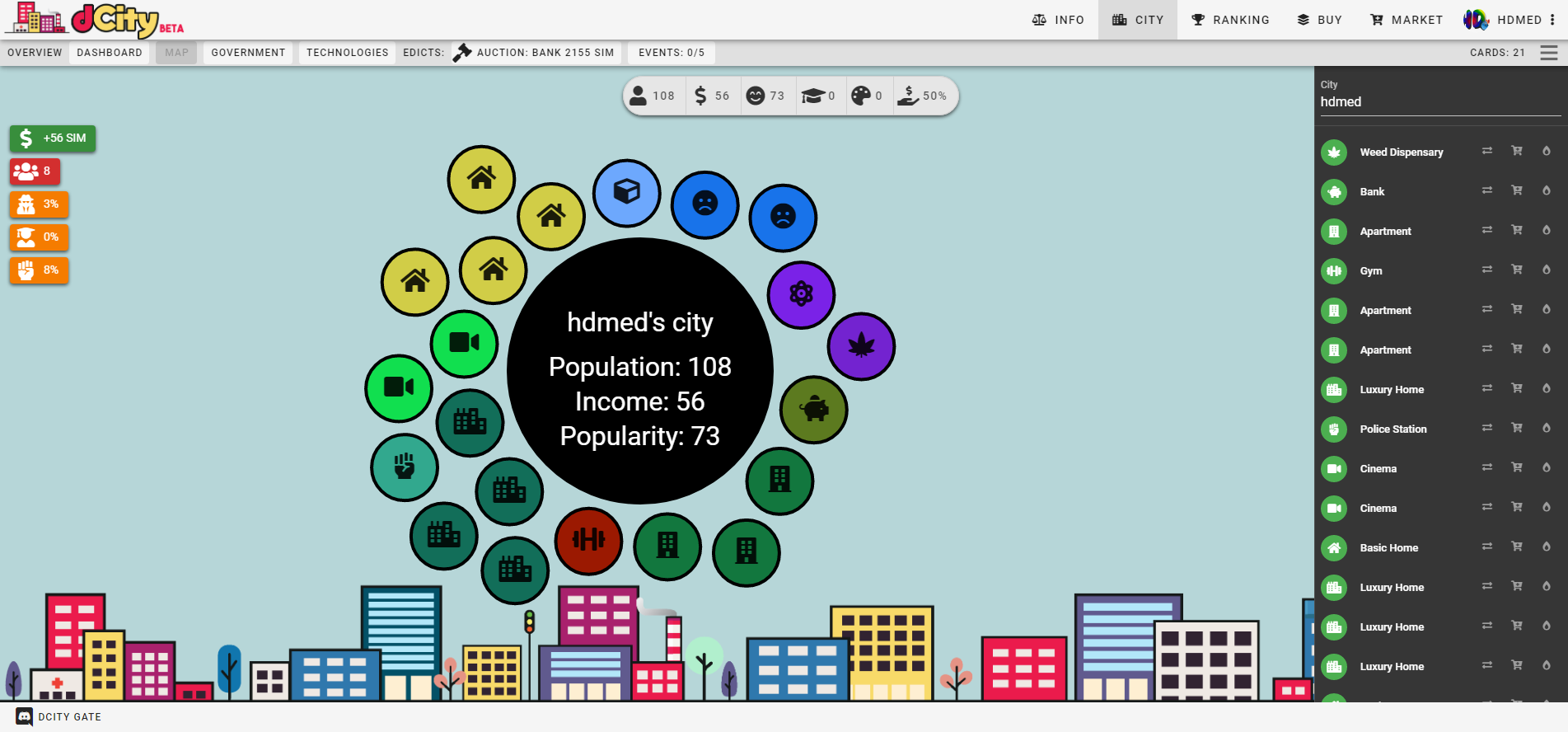This screenshot has width=1568, height=732.
Task: Select the olive piggy bank bubble
Action: tap(814, 410)
